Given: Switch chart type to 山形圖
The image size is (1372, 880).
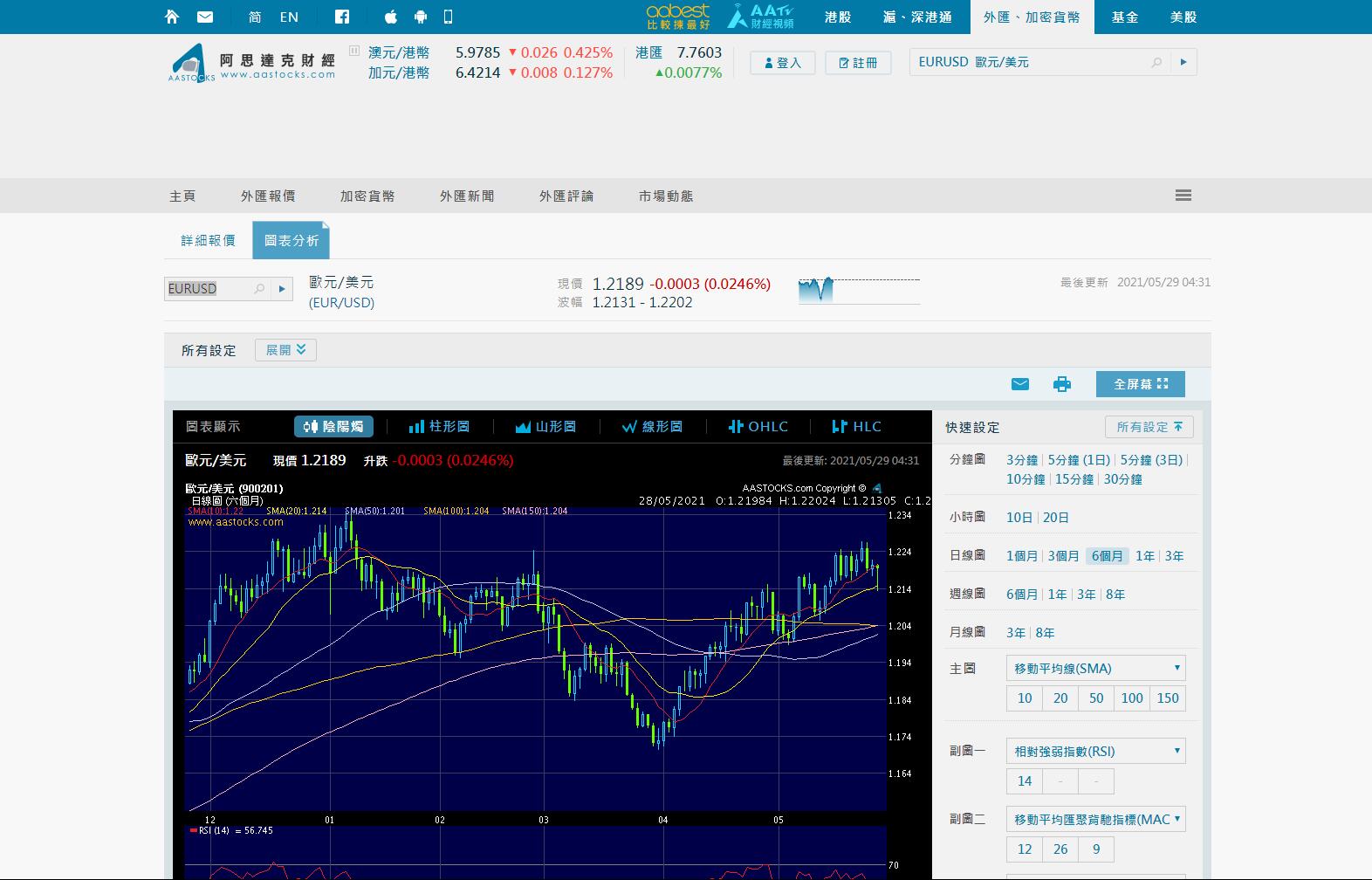Looking at the screenshot, I should coord(545,426).
